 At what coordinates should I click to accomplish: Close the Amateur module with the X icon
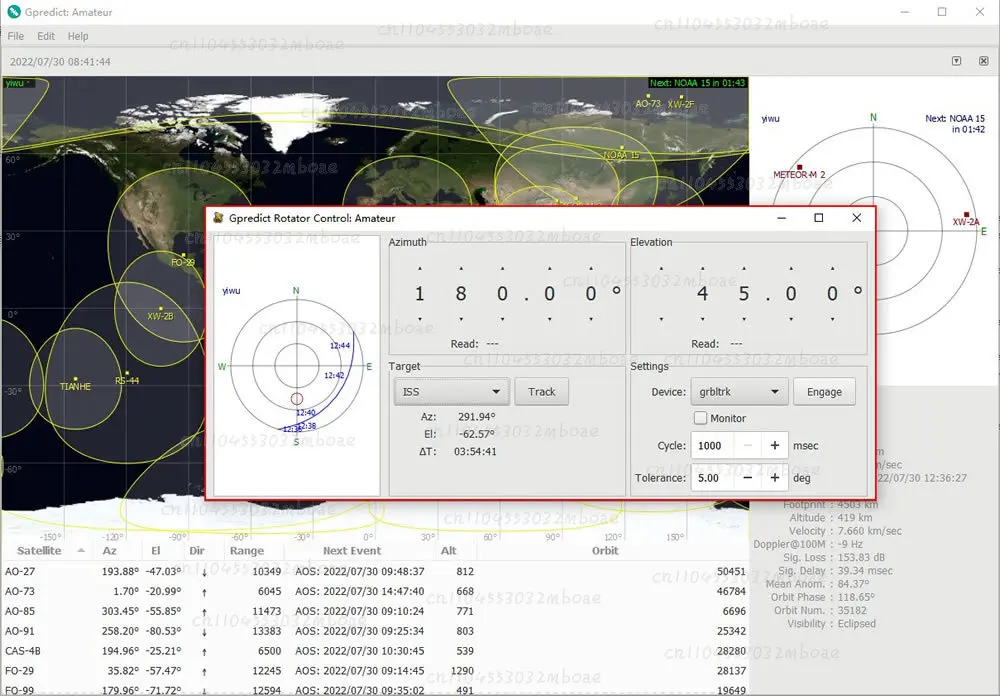(983, 61)
